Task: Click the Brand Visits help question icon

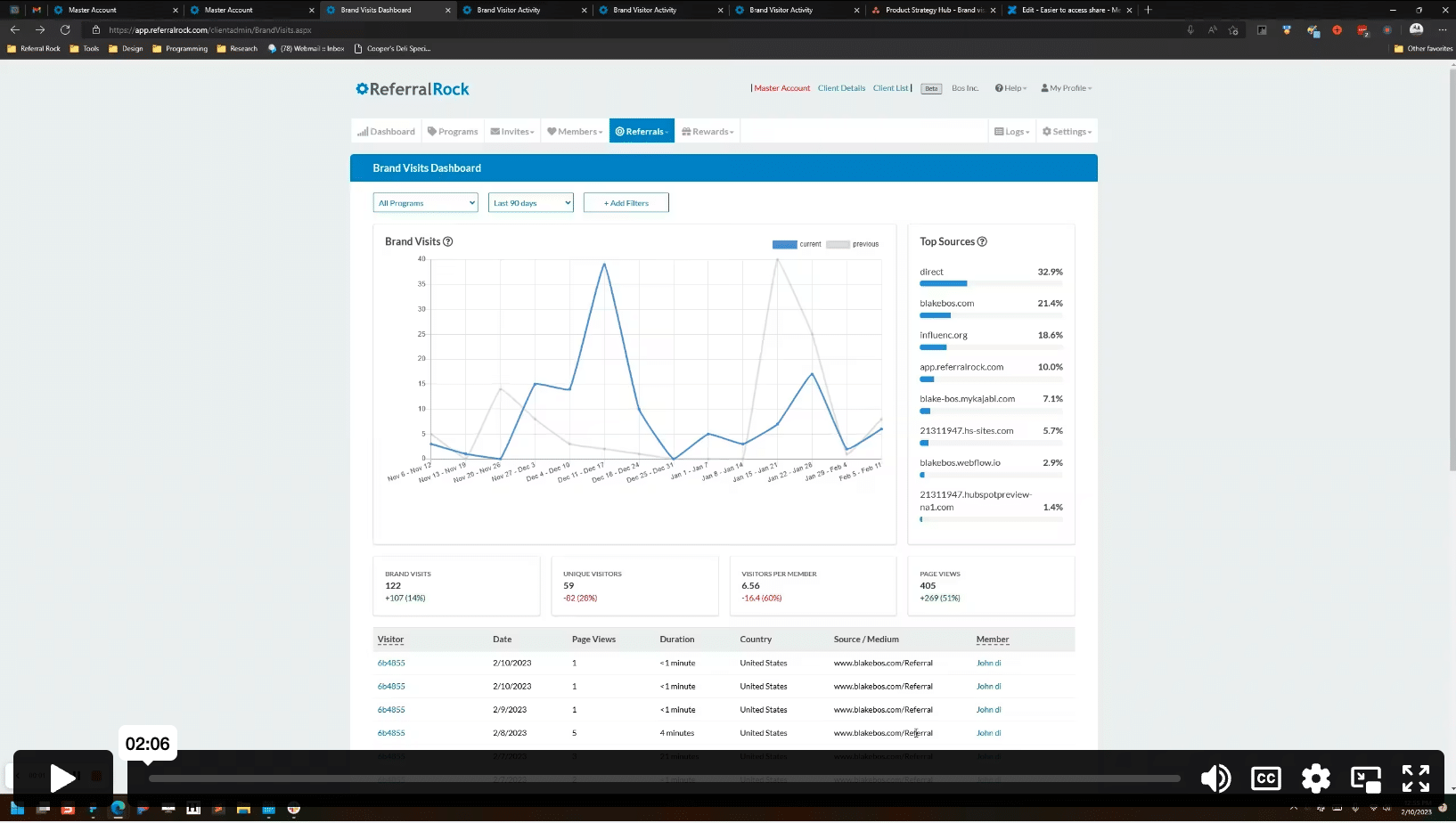Action: pos(448,241)
